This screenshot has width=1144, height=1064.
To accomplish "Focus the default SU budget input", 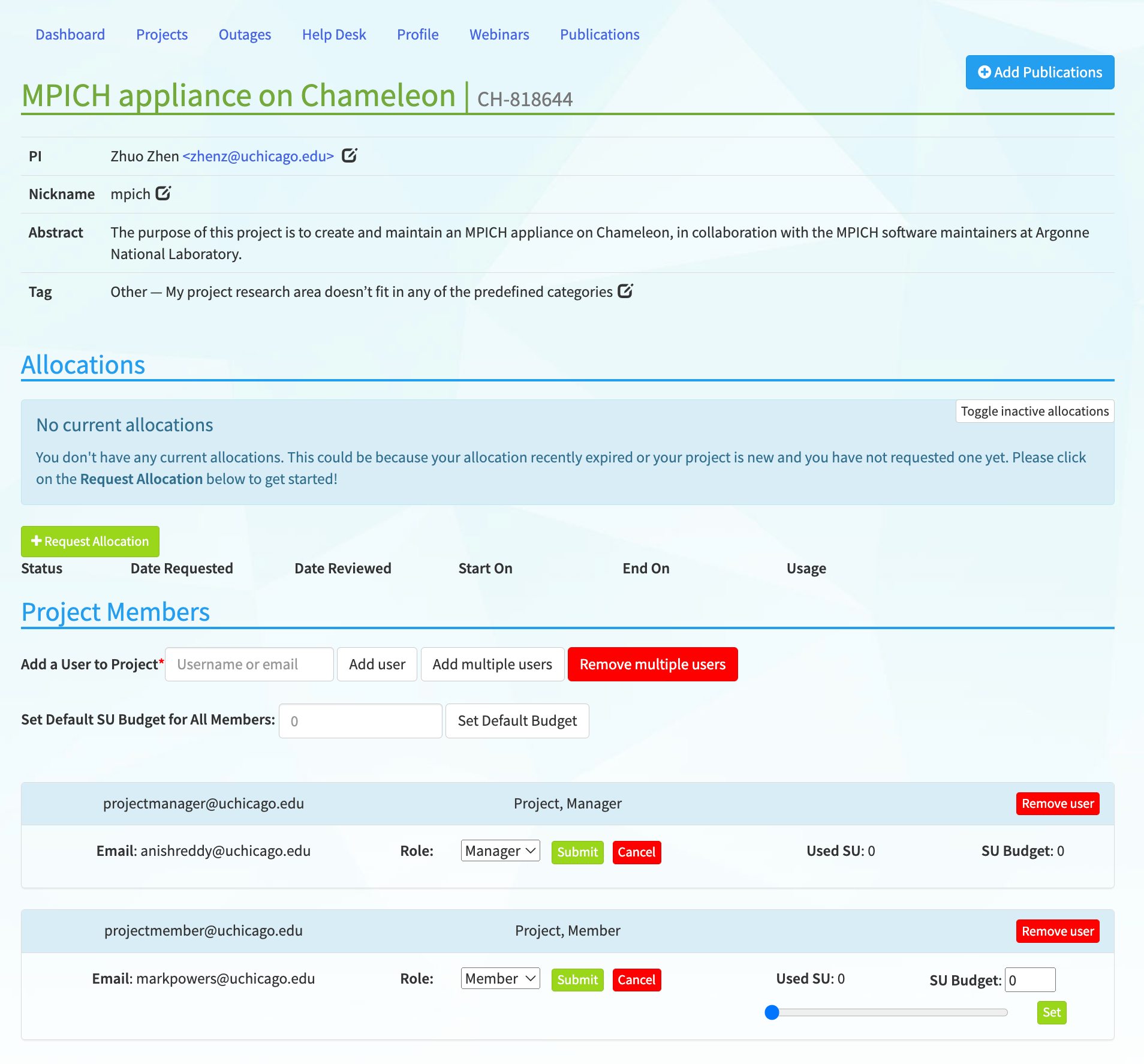I will [360, 721].
